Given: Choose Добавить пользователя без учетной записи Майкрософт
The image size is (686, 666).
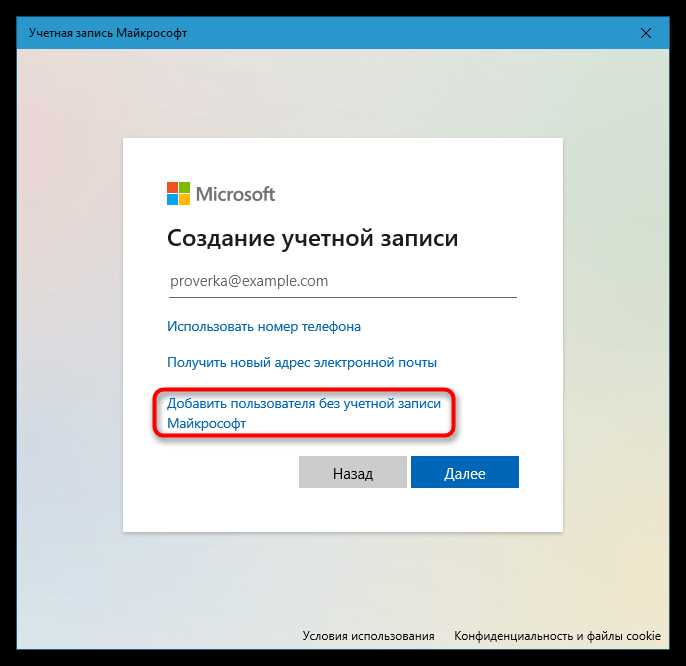Looking at the screenshot, I should point(304,413).
